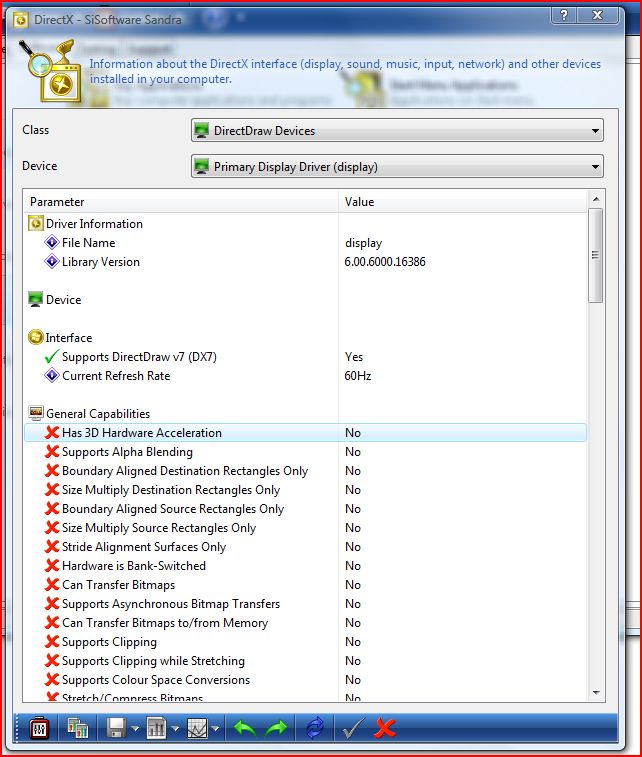The image size is (642, 757).
Task: Select the Device group row with the monitor icon
Action: (306, 299)
